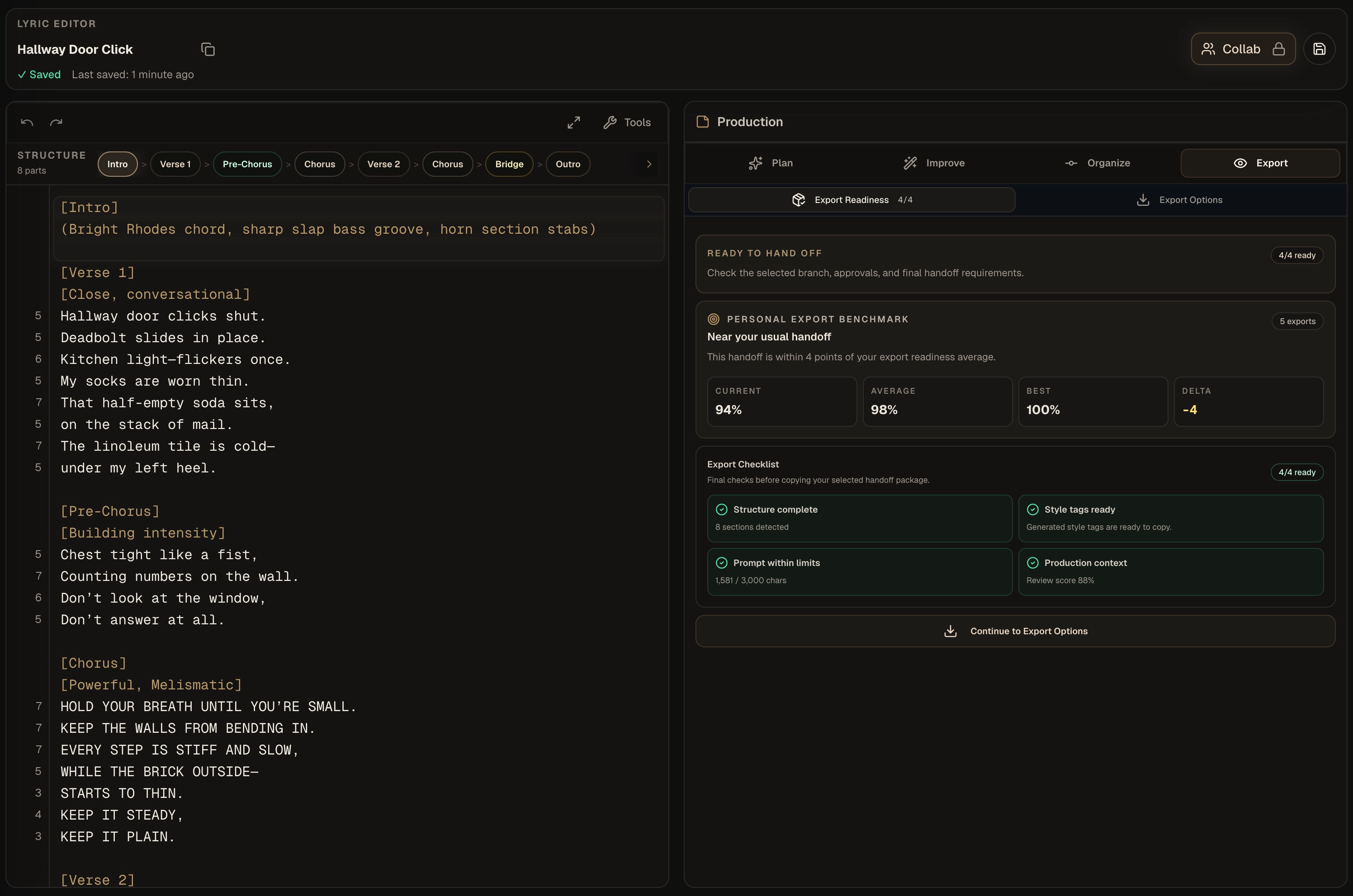Click the 4/4 ready badge in Export Checklist
The width and height of the screenshot is (1353, 896).
click(x=1296, y=472)
